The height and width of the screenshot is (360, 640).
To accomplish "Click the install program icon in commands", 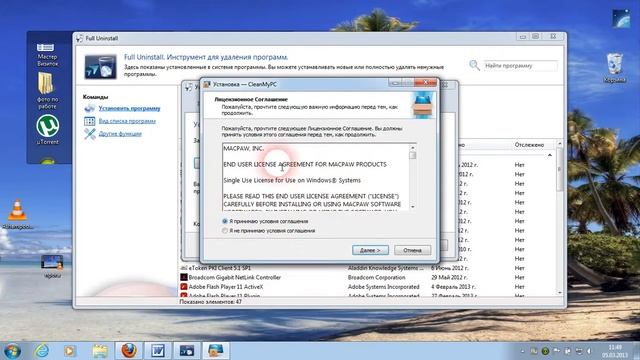I will tap(89, 108).
